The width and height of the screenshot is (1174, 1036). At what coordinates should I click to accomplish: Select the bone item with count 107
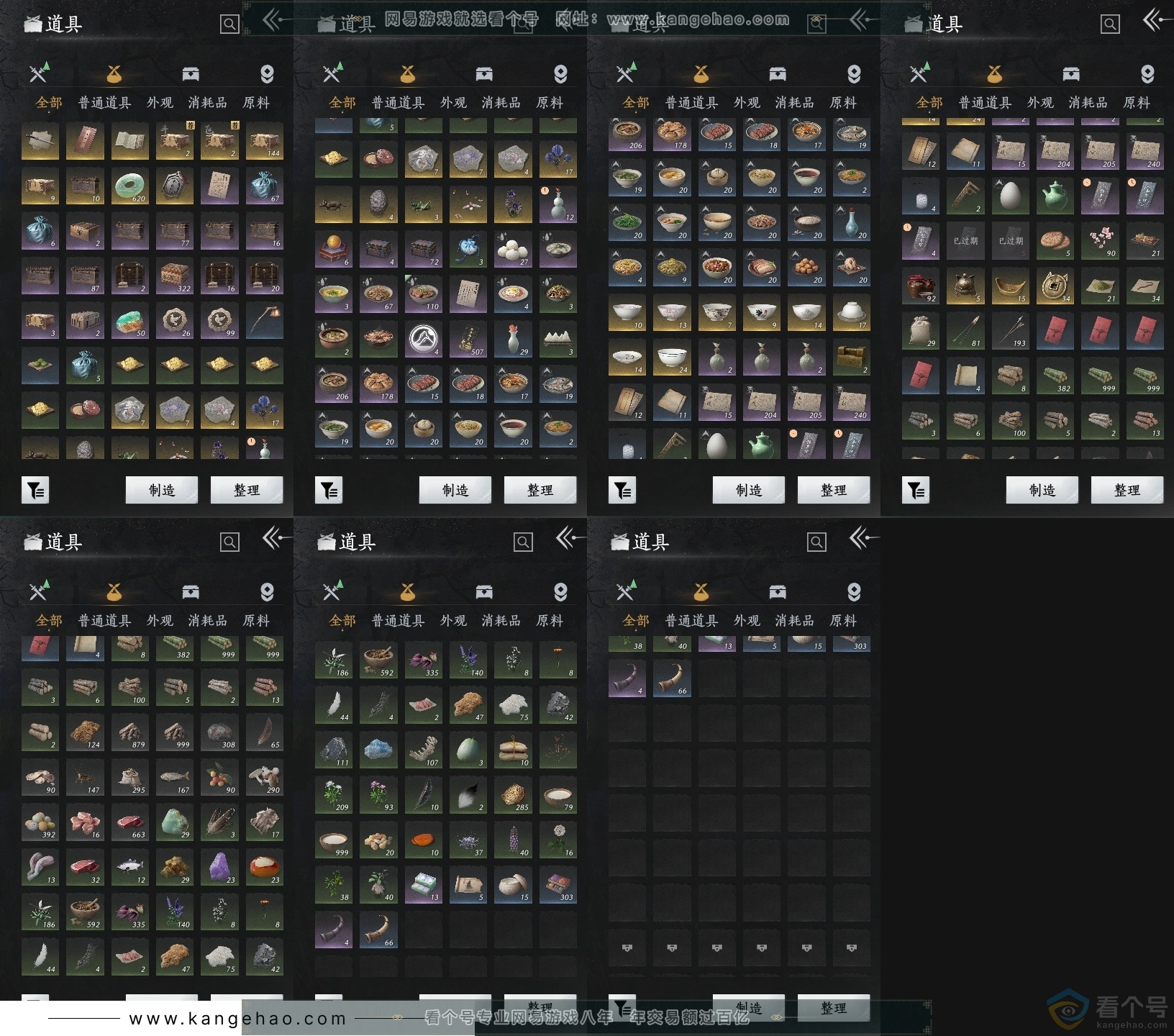[423, 750]
